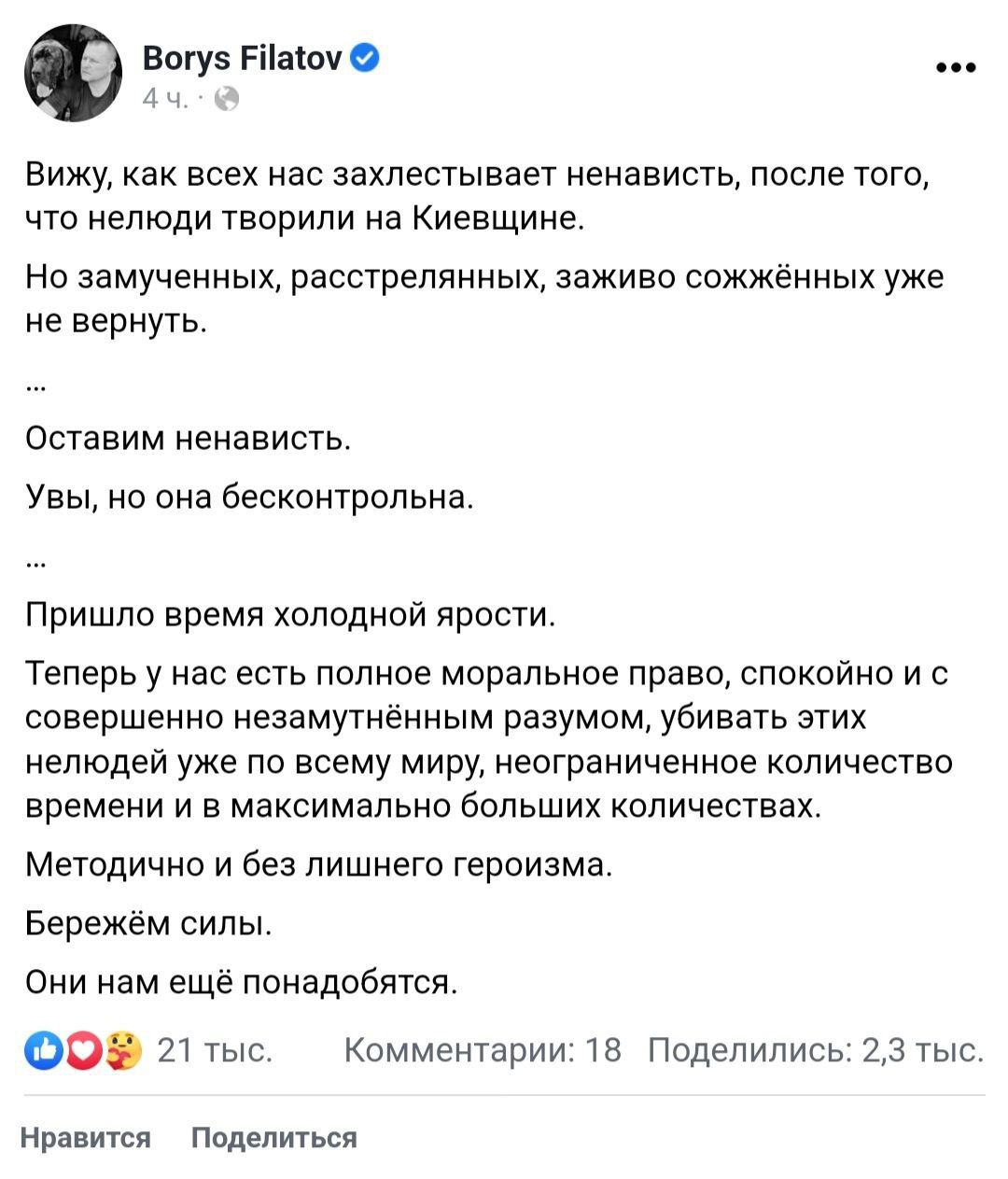The width and height of the screenshot is (1008, 1179).
Task: Show who reacted via "21 тыс." count
Action: coord(215,1050)
